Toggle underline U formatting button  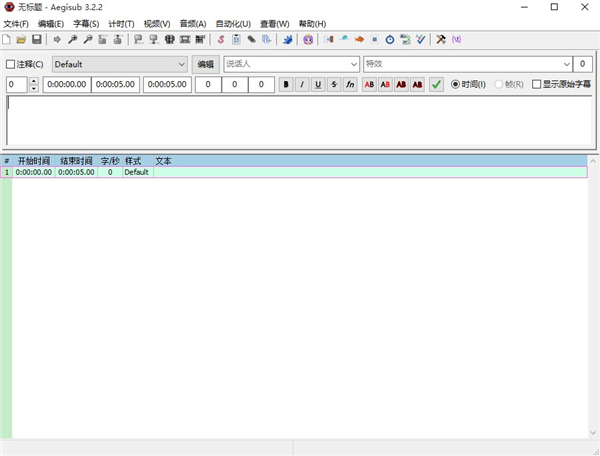coord(318,84)
